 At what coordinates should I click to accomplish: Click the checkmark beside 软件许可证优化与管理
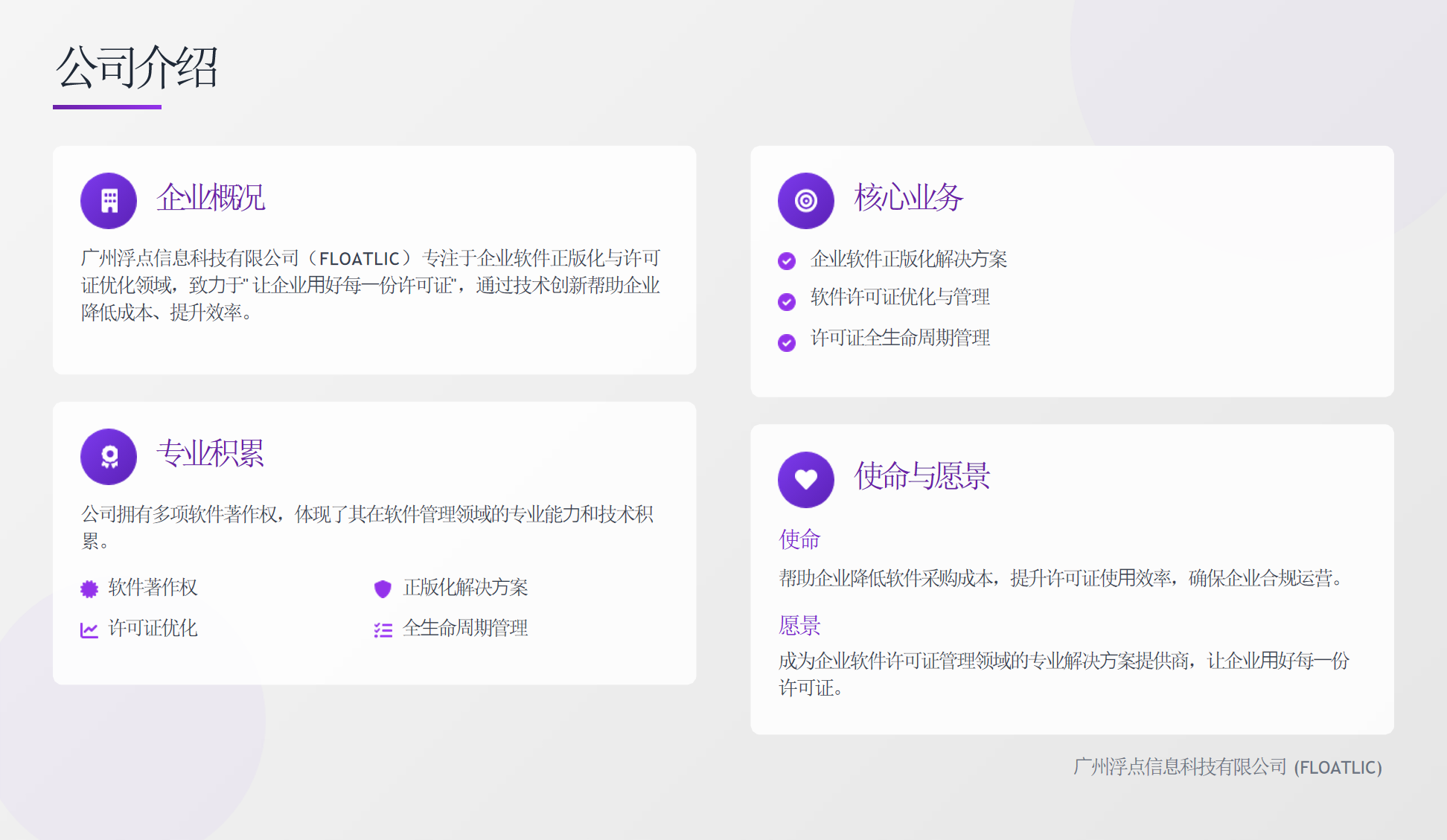pos(787,301)
